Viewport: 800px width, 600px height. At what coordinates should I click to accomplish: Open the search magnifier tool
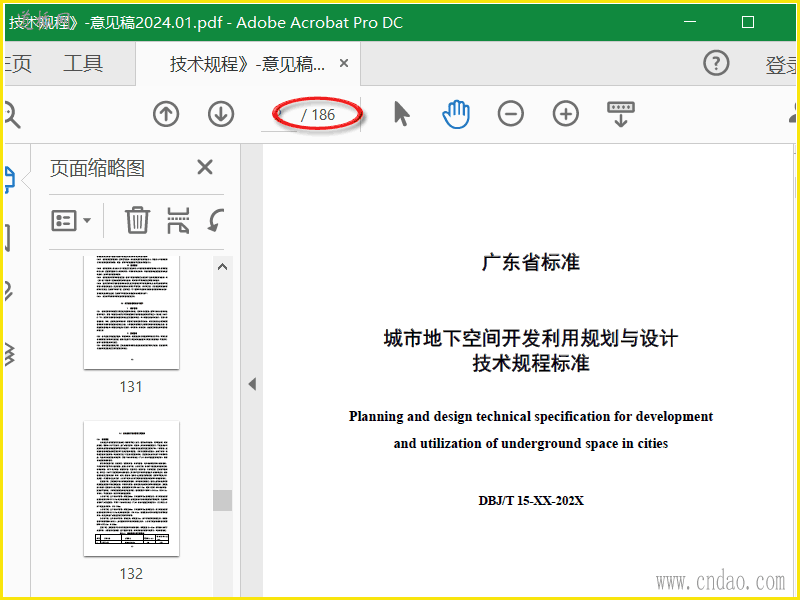tap(11, 115)
